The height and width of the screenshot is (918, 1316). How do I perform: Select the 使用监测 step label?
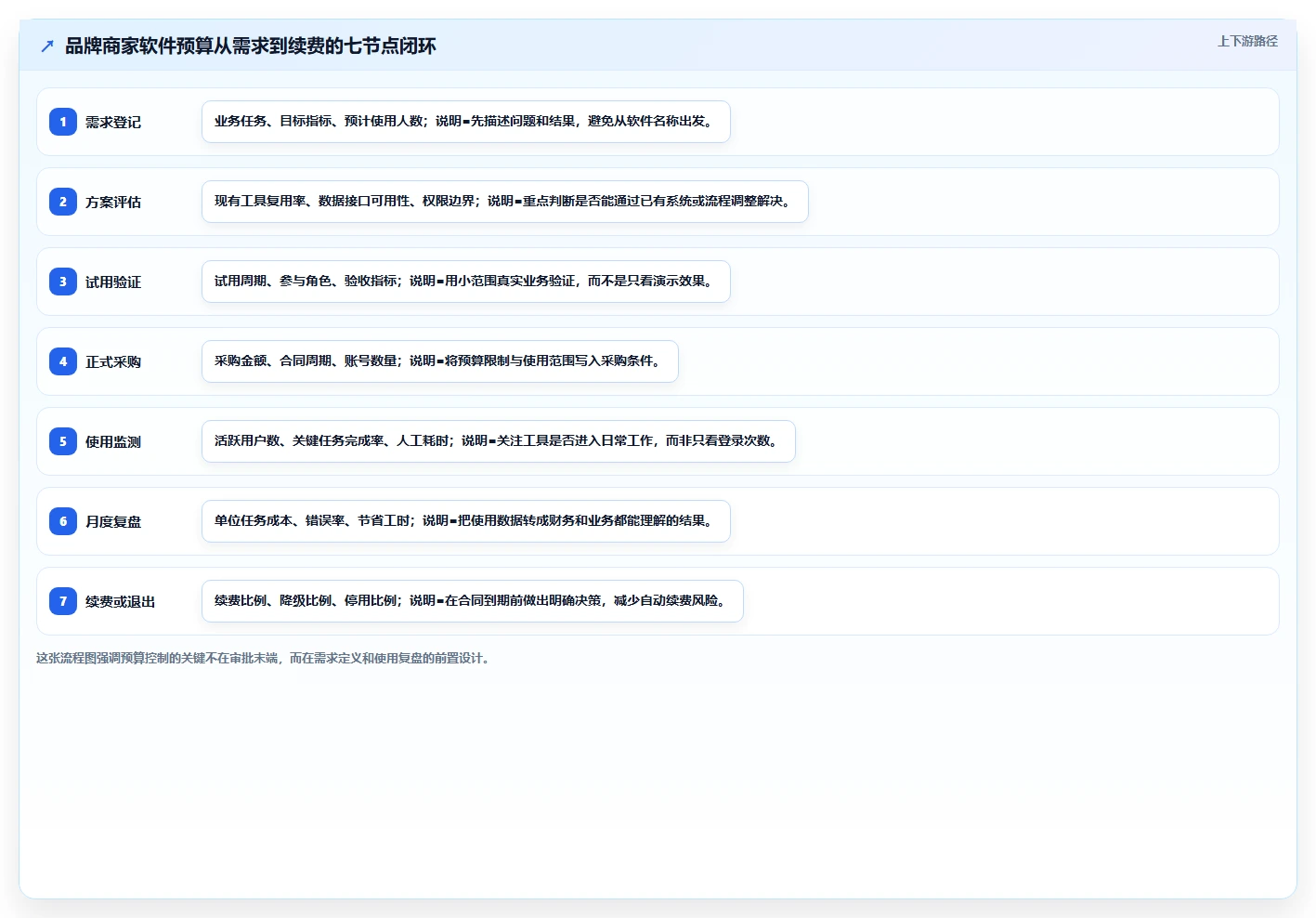click(113, 441)
